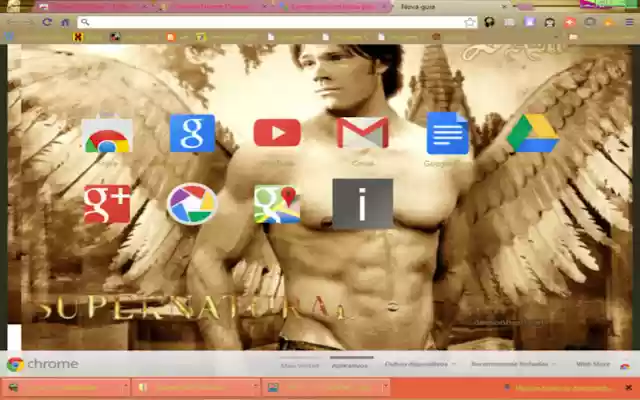This screenshot has width=640, height=400.
Task: Click the red extension icon in toolbar
Action: [x=570, y=22]
